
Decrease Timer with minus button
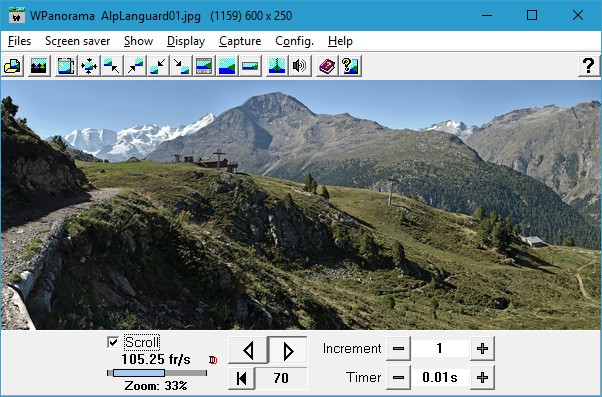(x=398, y=377)
